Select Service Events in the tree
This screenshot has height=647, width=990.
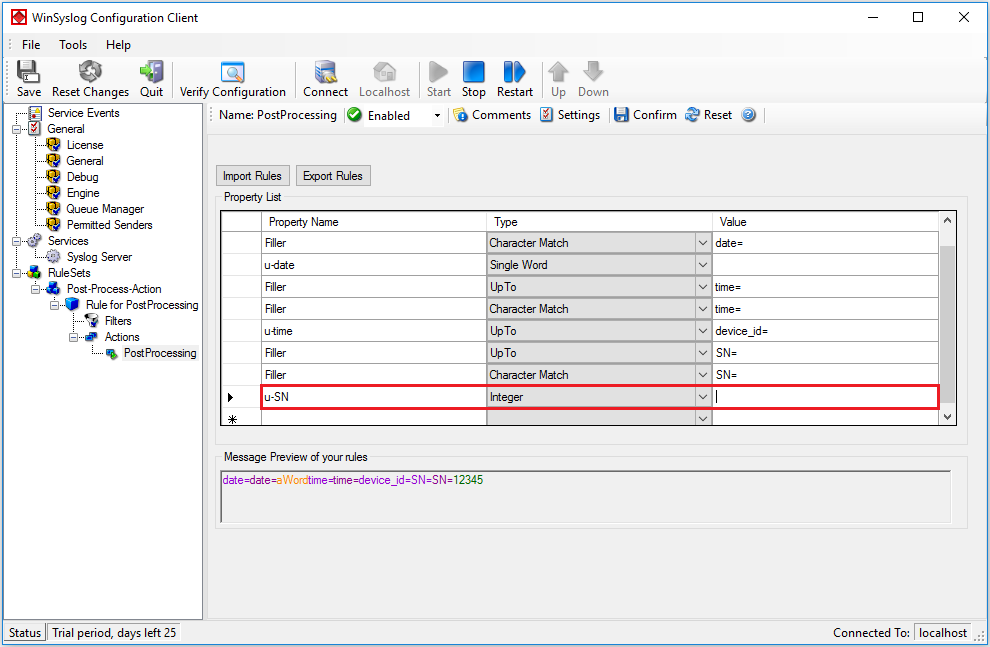tap(83, 113)
